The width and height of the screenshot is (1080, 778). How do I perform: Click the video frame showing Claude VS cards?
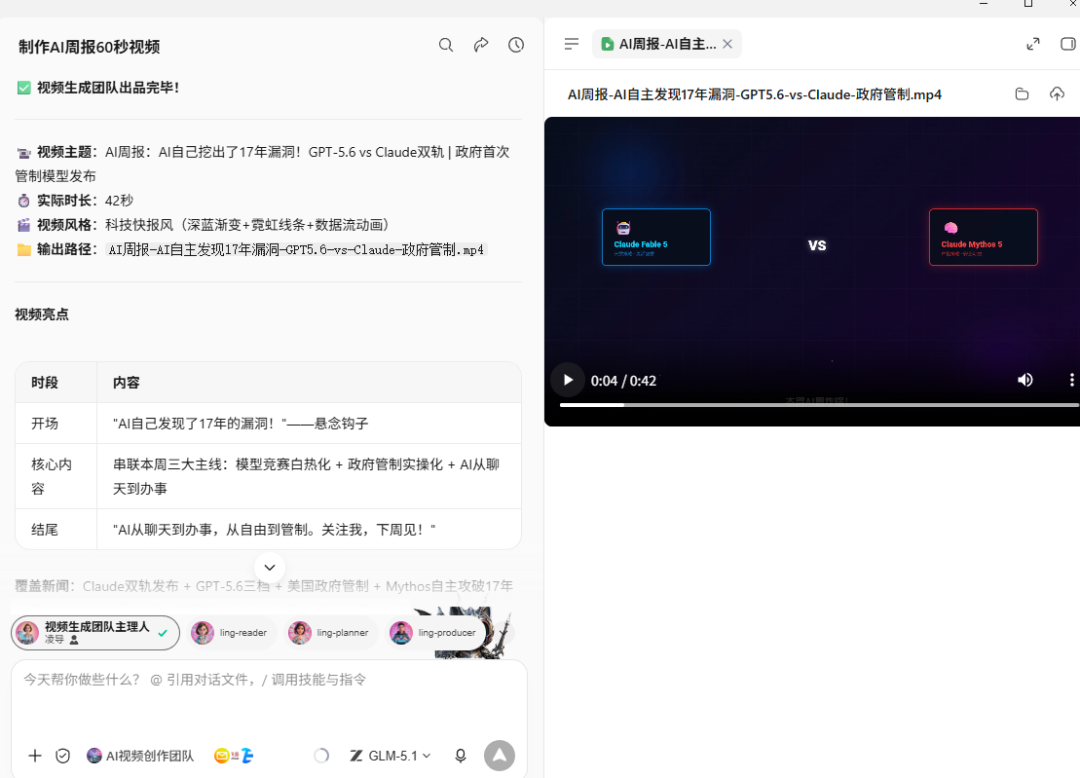pos(812,271)
